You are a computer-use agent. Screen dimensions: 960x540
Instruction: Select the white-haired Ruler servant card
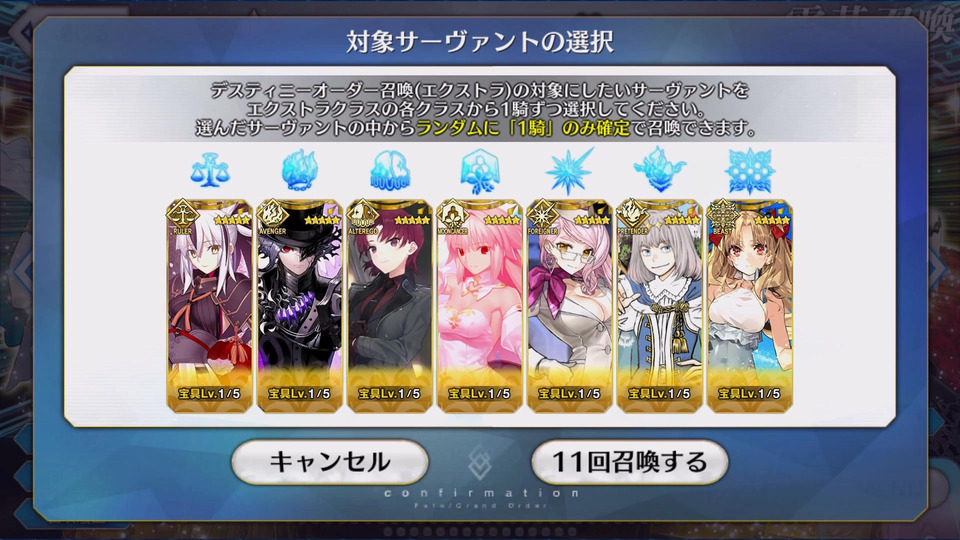209,306
